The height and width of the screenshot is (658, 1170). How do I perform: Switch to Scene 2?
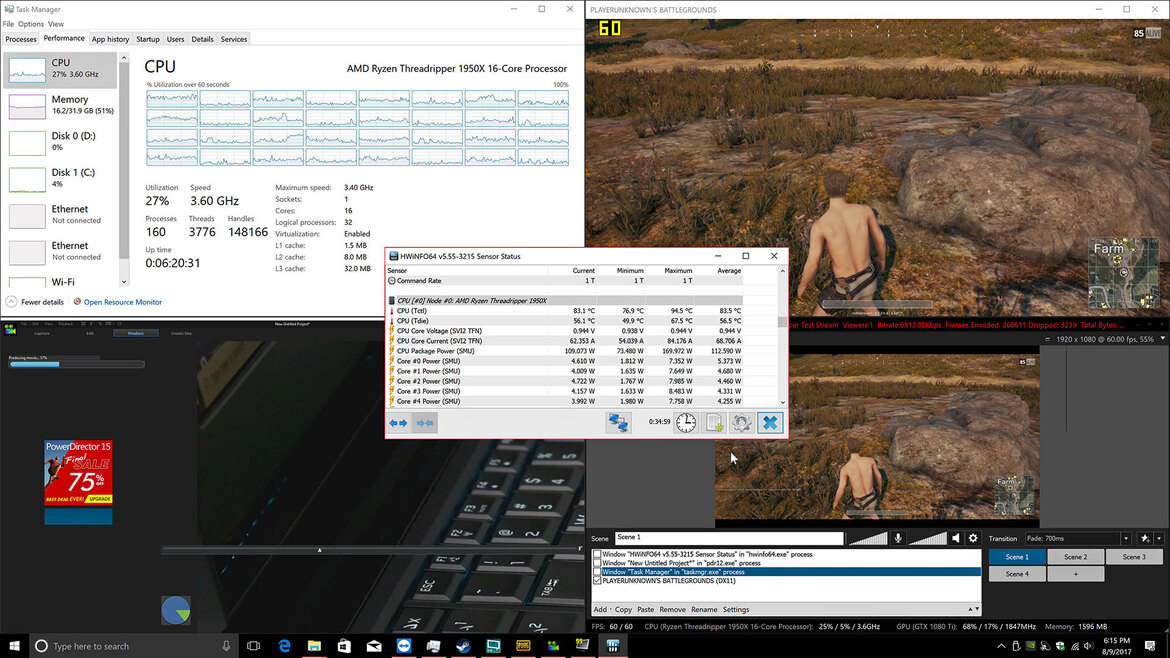coord(1075,557)
